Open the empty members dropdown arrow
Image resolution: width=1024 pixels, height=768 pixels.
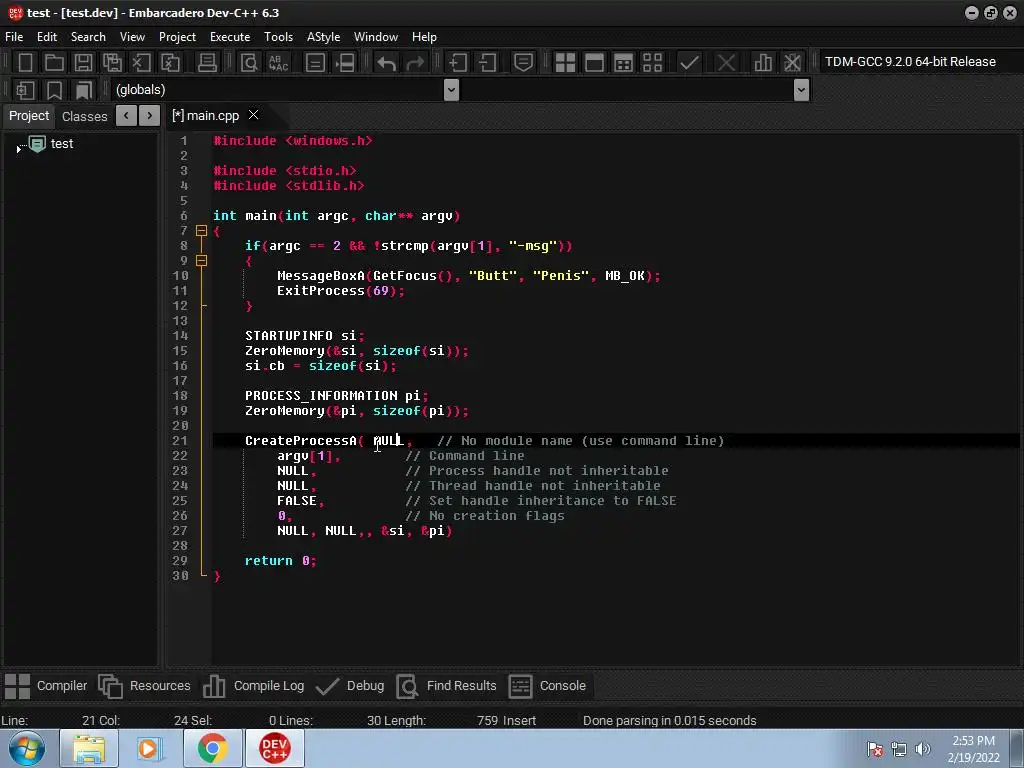click(801, 89)
